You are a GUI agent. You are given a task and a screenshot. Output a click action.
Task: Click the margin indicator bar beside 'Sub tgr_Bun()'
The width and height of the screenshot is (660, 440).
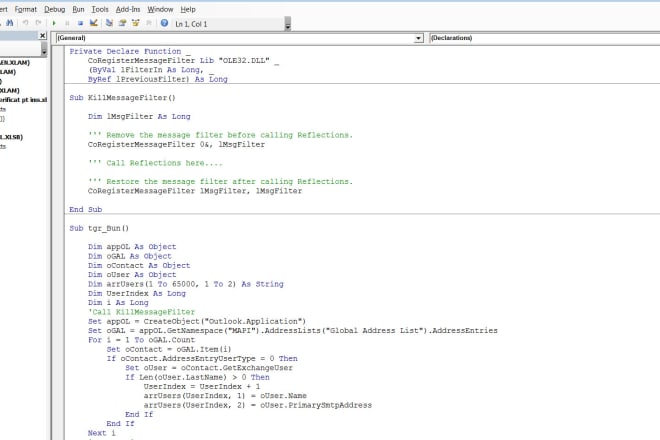tap(58, 228)
